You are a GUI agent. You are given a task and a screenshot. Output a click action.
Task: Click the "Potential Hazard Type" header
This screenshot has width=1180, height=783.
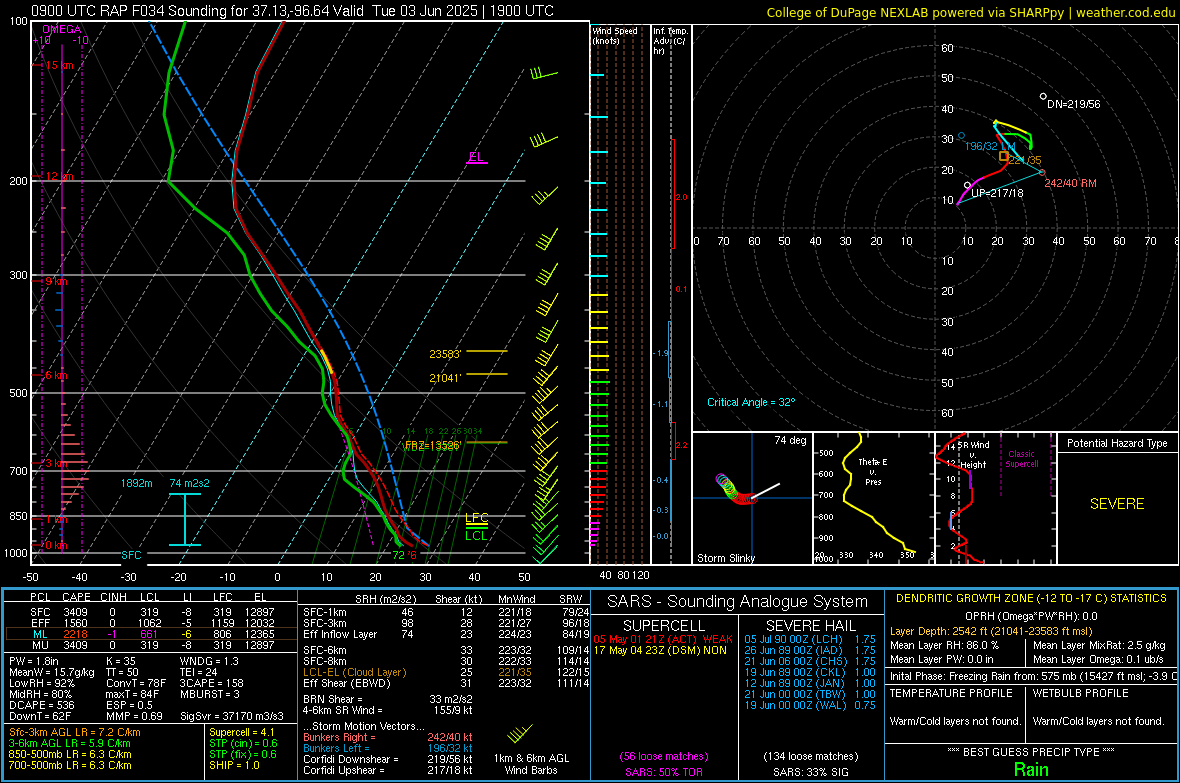[x=1117, y=443]
